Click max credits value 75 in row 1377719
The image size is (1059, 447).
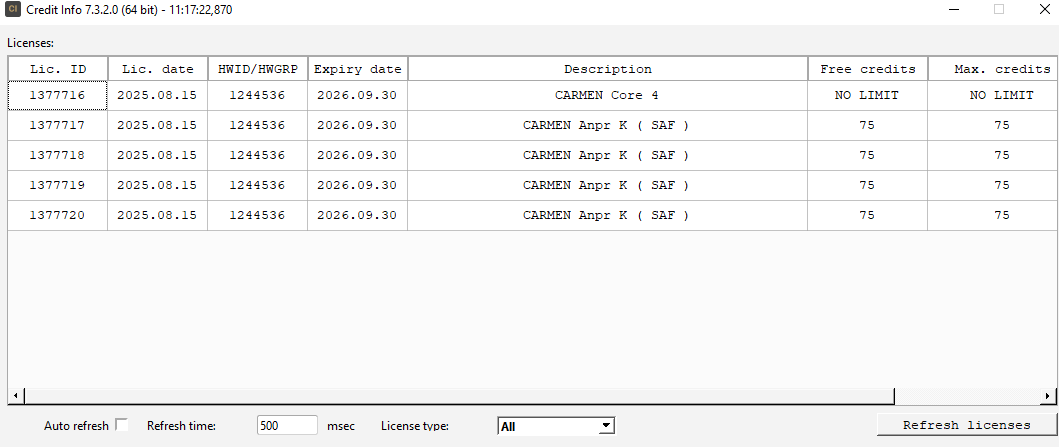point(993,185)
